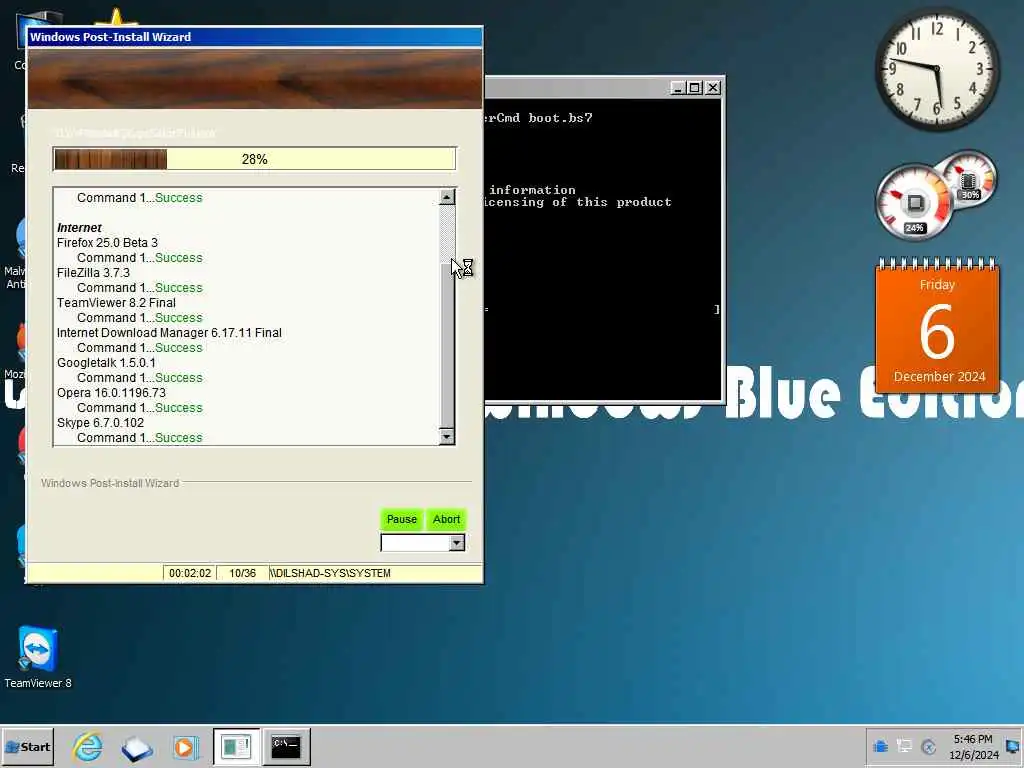Open the Start menu
The width and height of the screenshot is (1024, 768).
tap(27, 746)
